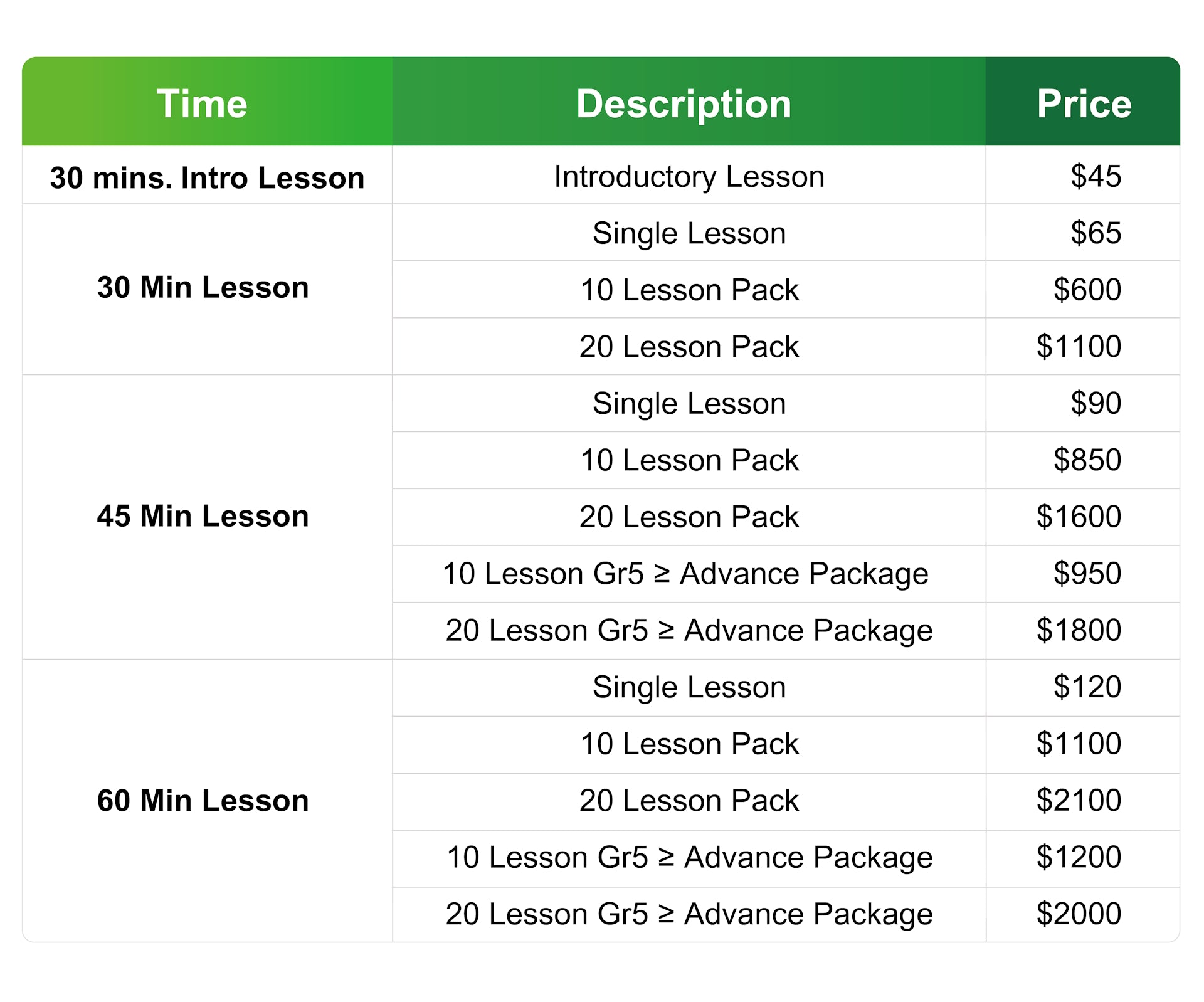Select the $1800 price cell

(1079, 630)
